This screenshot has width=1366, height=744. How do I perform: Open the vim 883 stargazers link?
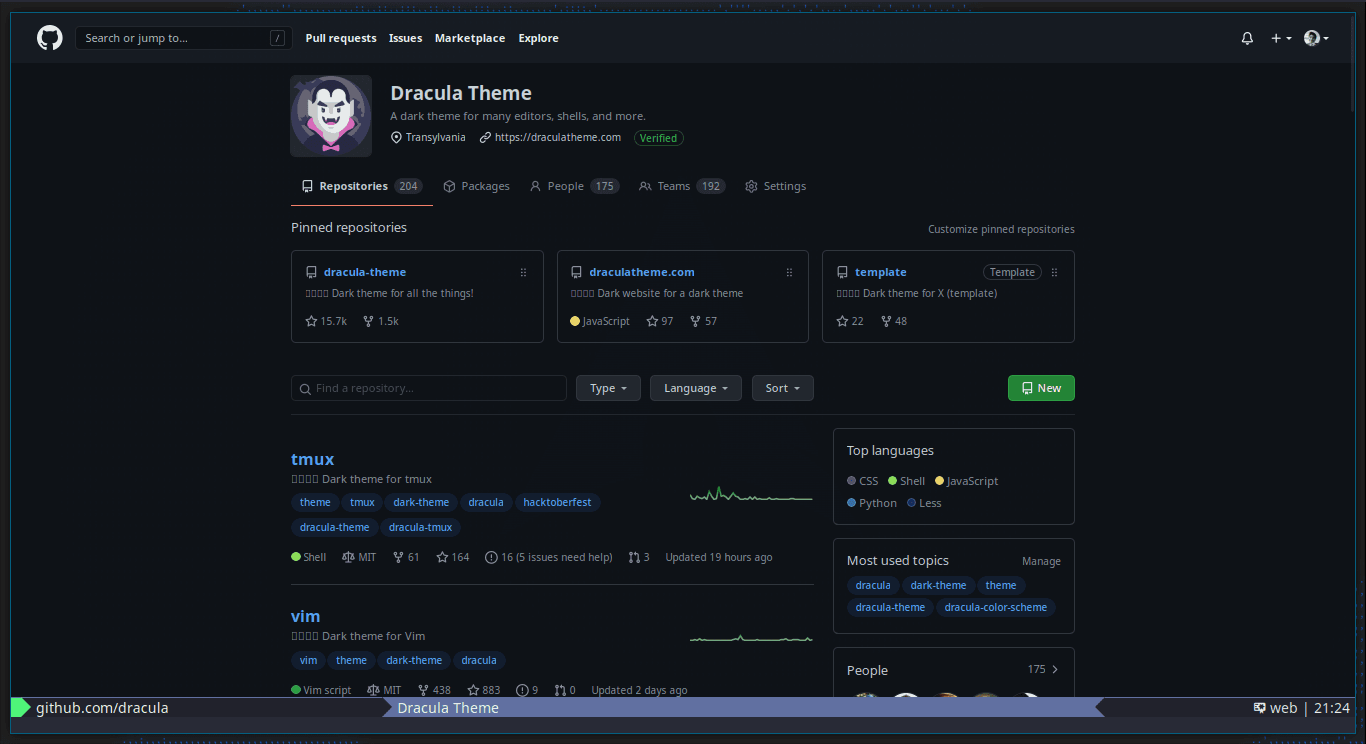pos(484,690)
